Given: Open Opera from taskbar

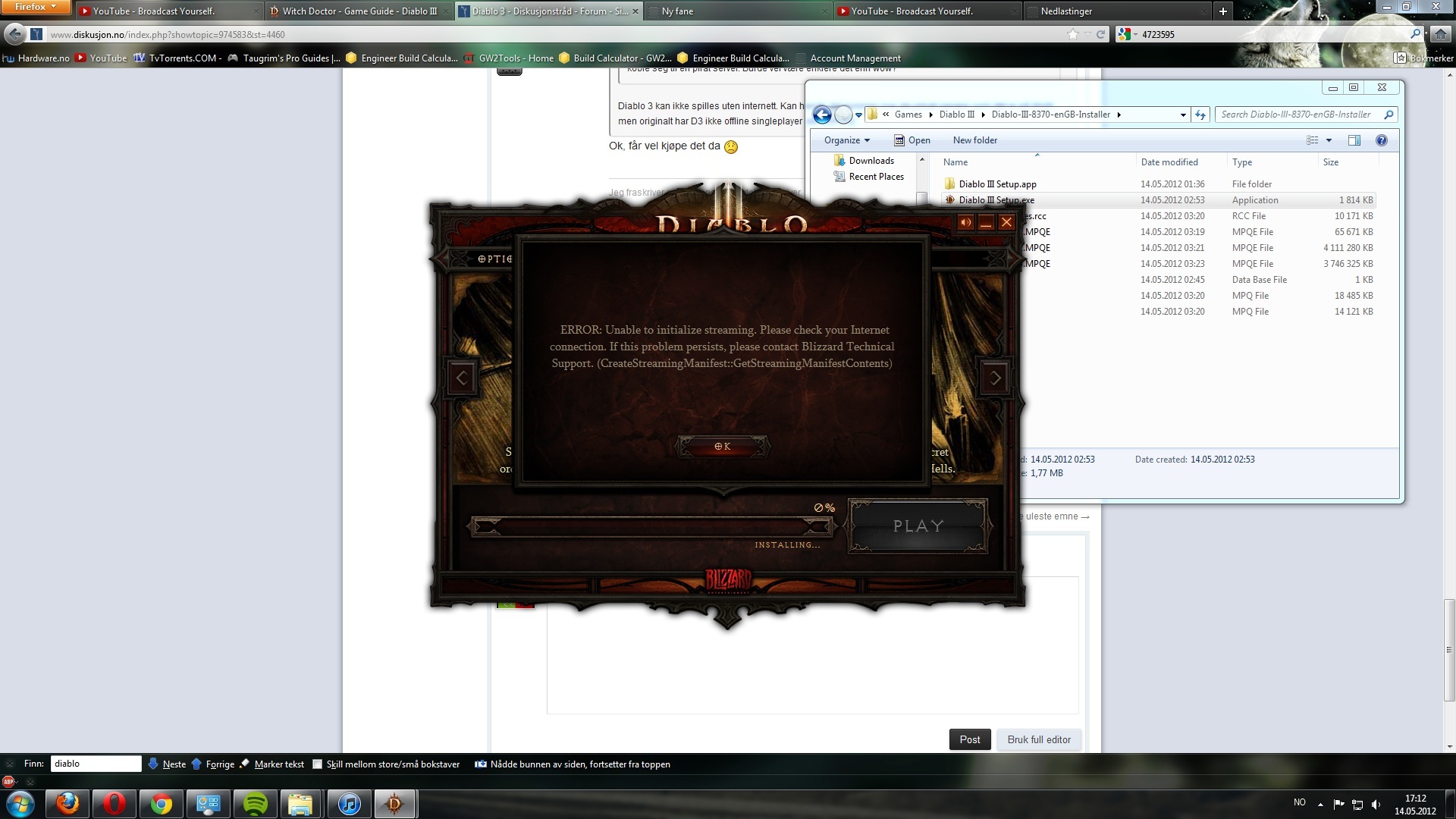Looking at the screenshot, I should (114, 804).
